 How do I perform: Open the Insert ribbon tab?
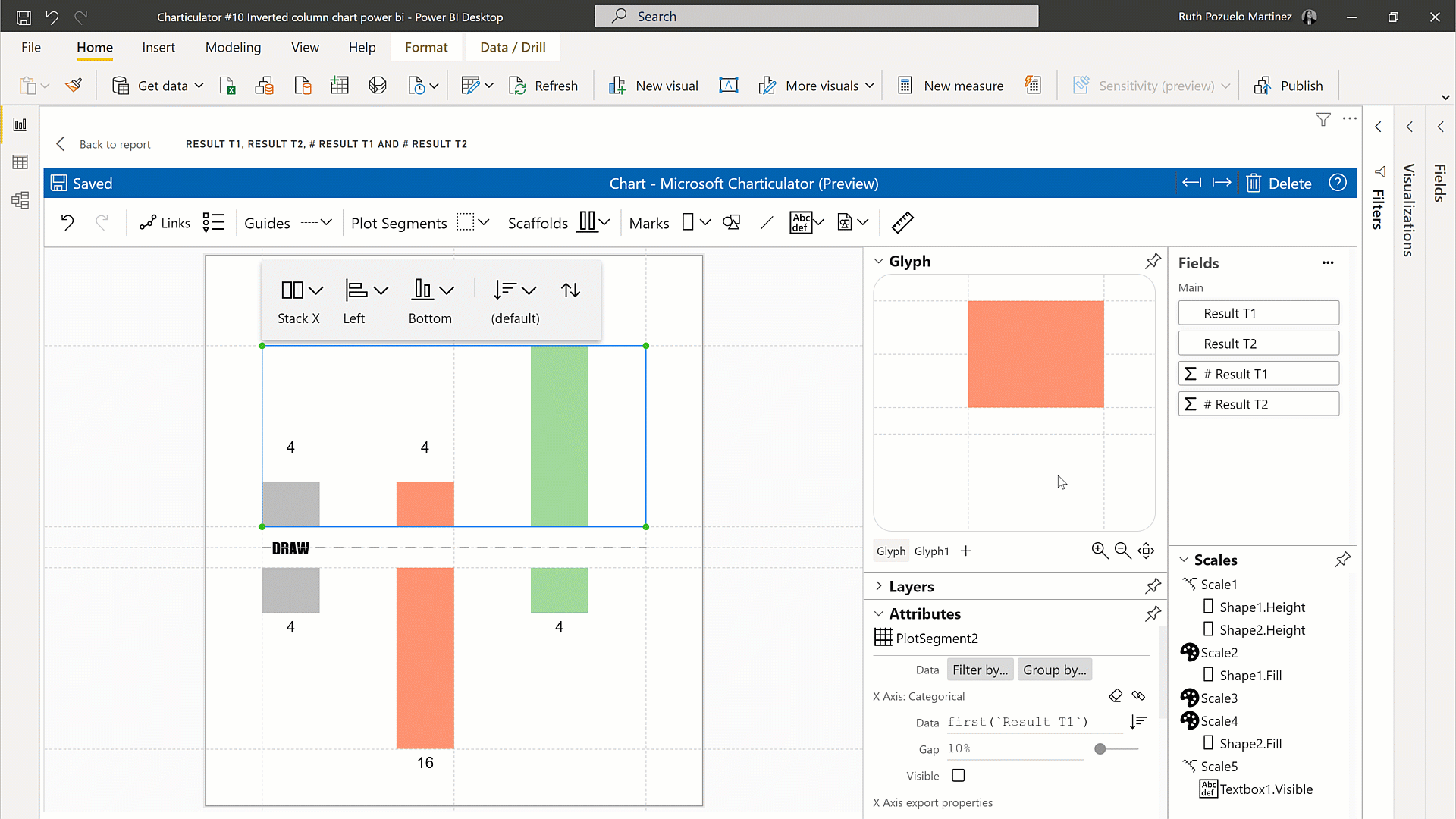pyautogui.click(x=158, y=47)
